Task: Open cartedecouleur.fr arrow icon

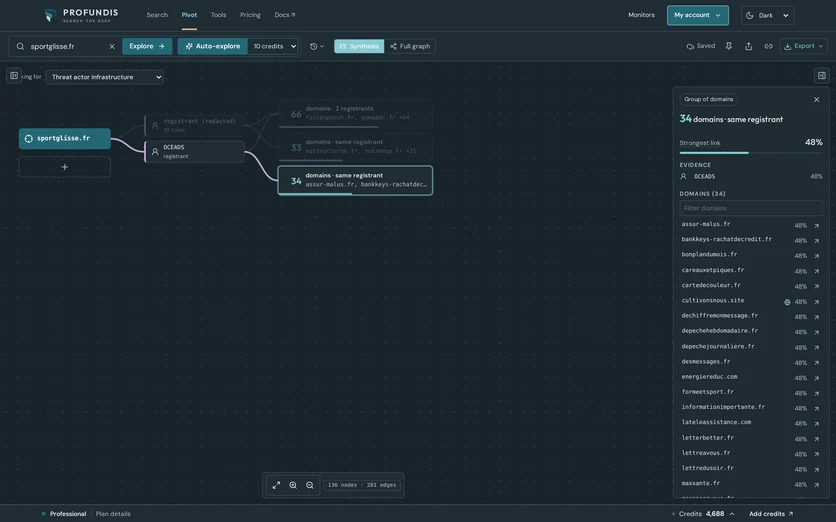Action: 816,286
